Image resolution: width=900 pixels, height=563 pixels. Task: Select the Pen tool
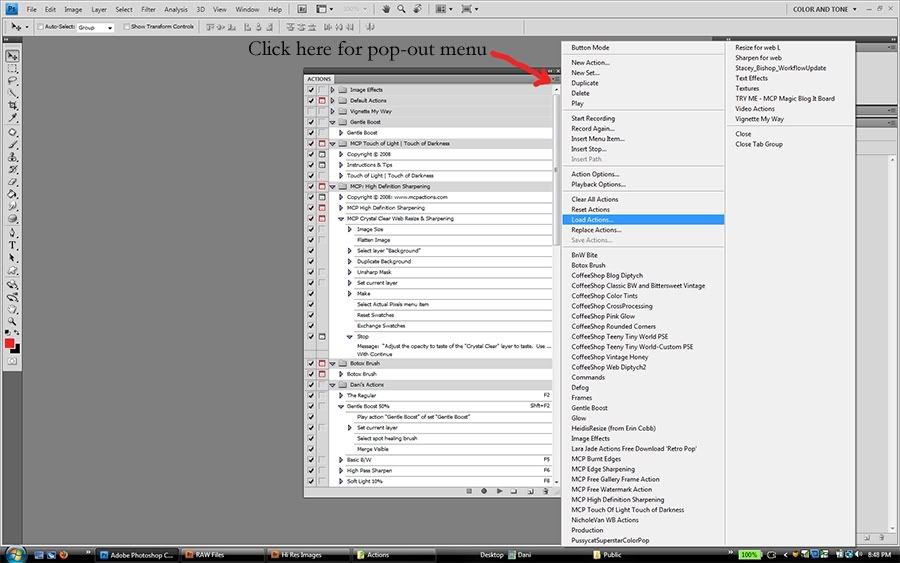(12, 232)
